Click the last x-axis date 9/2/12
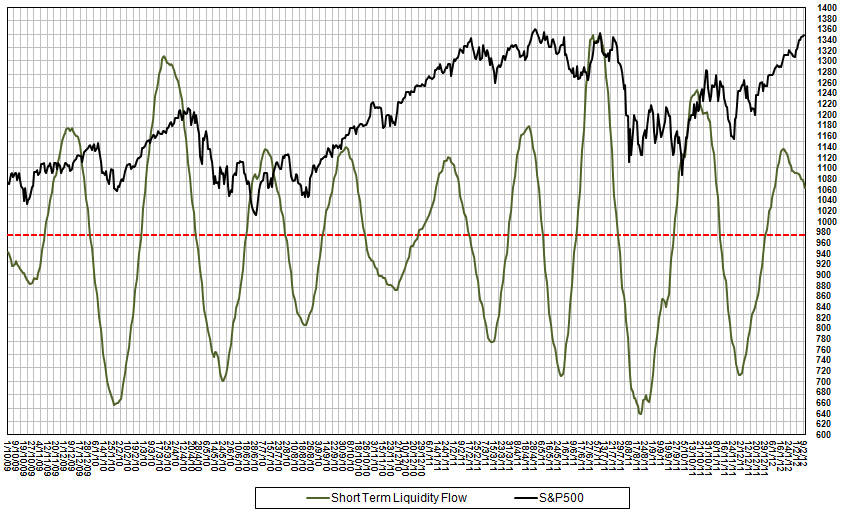 click(803, 451)
